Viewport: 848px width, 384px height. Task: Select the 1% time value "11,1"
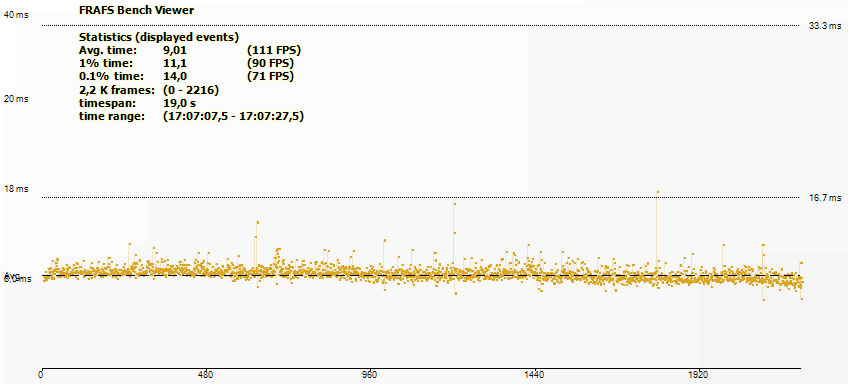(175, 63)
